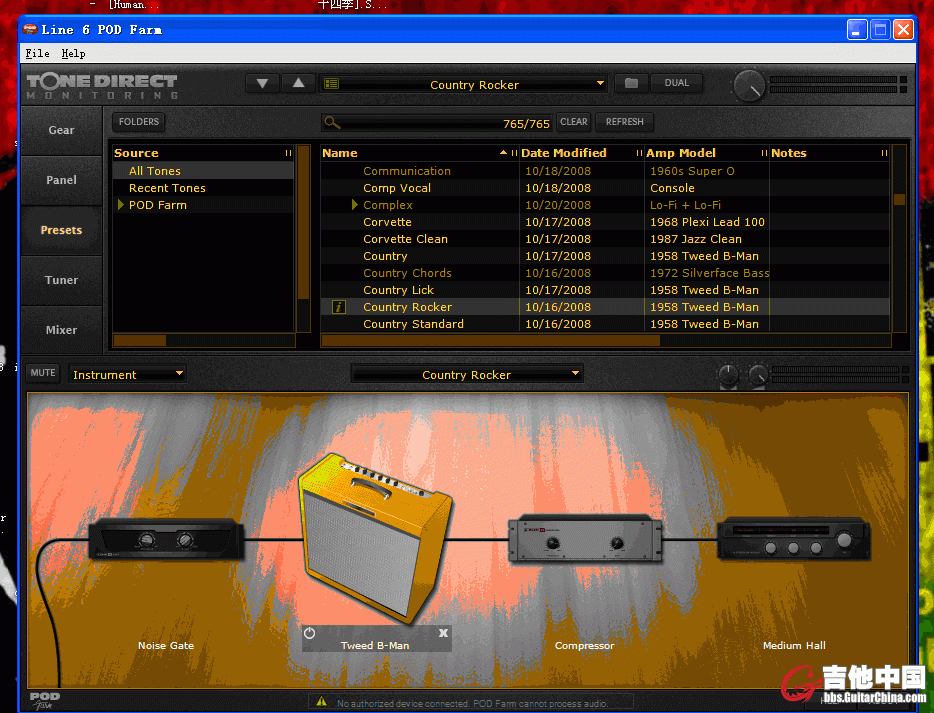Select the Corvette Clean preset

tap(405, 239)
